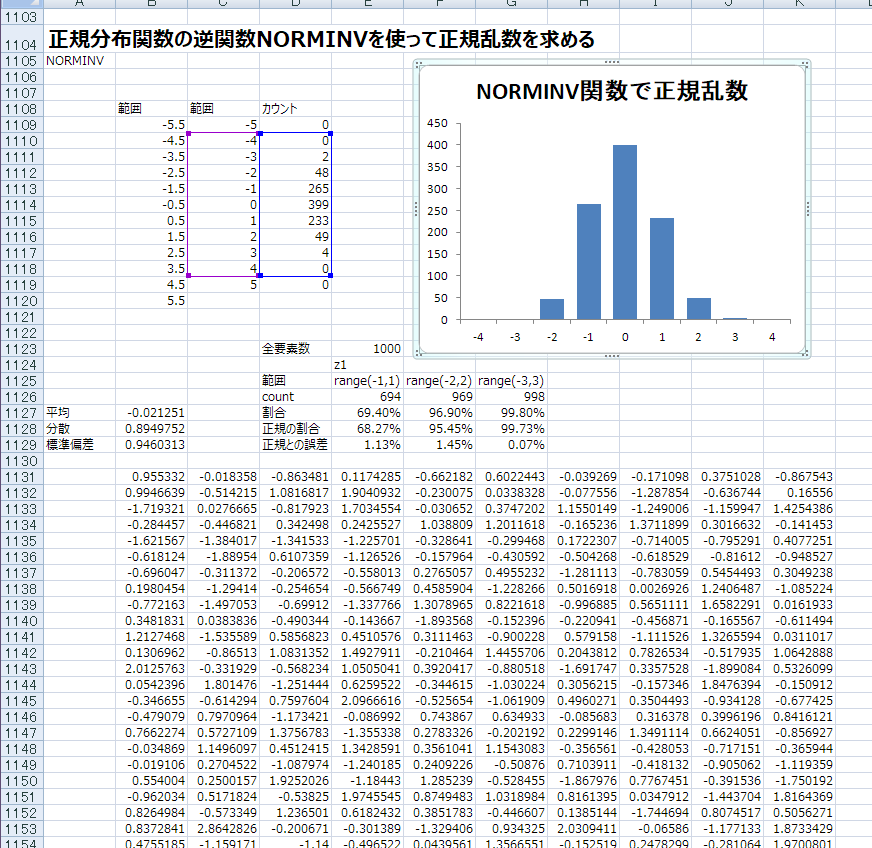Select the variance value 0.8949752
872x848 pixels.
click(151, 429)
